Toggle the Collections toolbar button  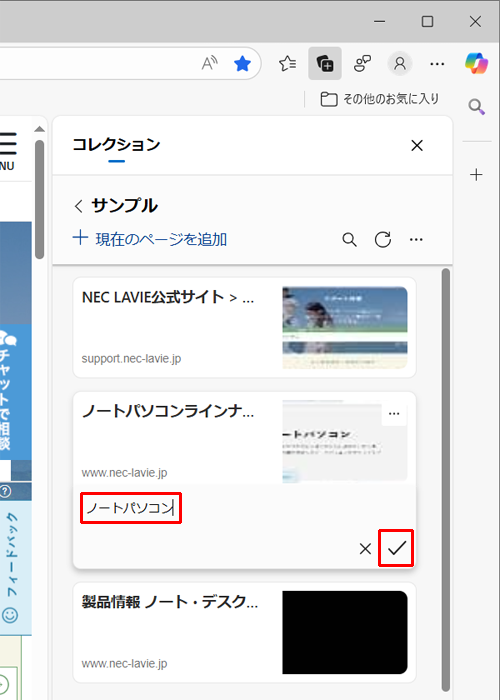pyautogui.click(x=325, y=63)
